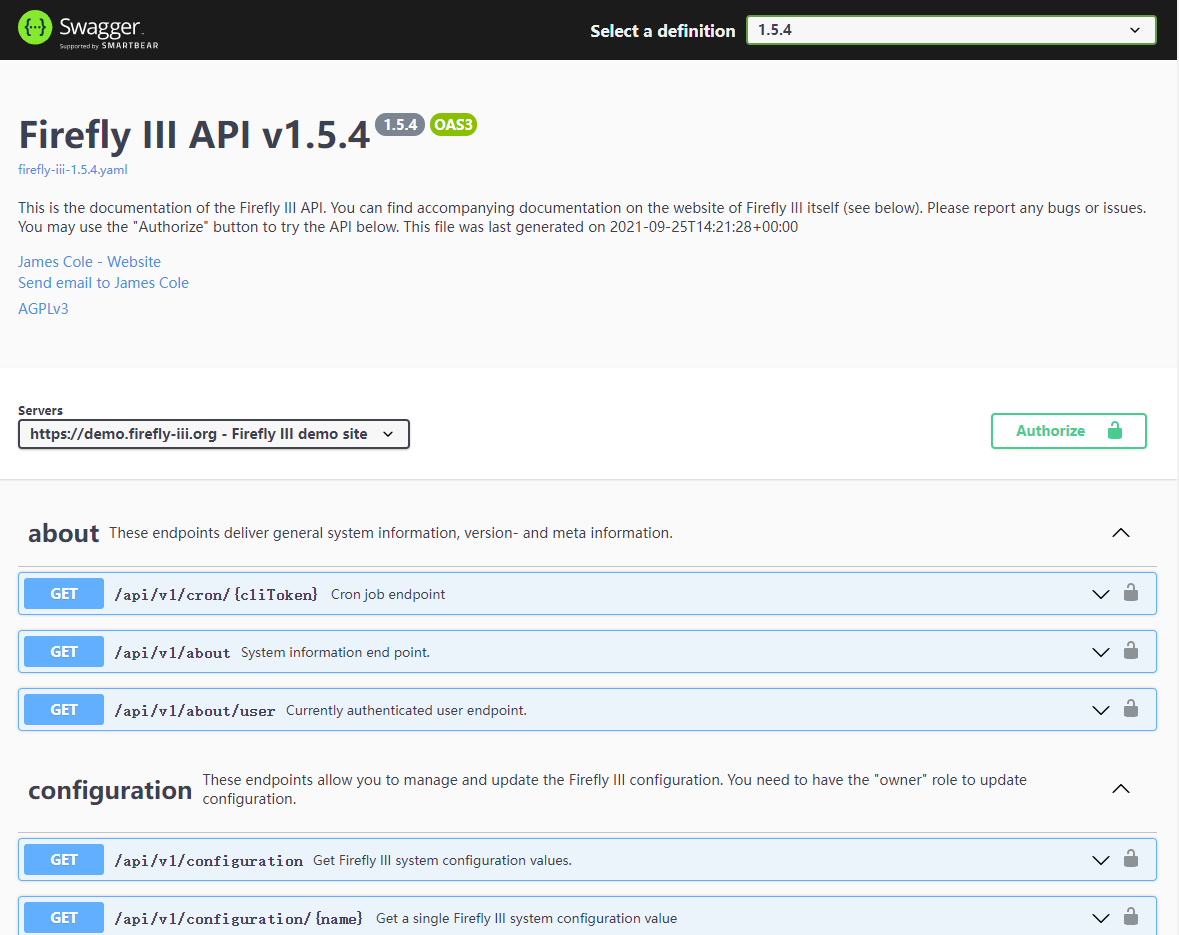Click the lock icon on about/user endpoint

[1130, 709]
